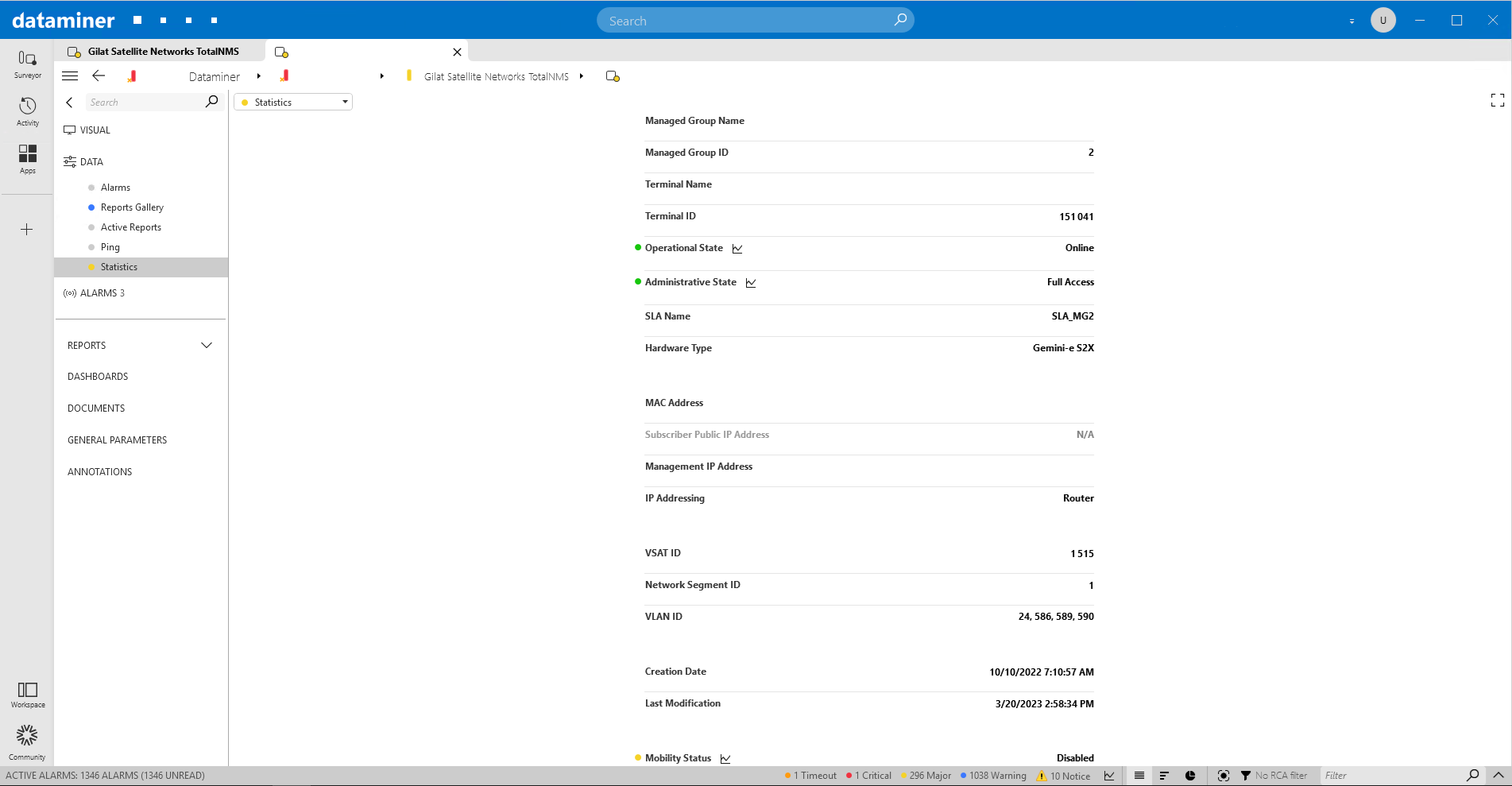Image resolution: width=1512 pixels, height=786 pixels.
Task: Toggle the No RCA filter funnel
Action: pyautogui.click(x=1246, y=776)
